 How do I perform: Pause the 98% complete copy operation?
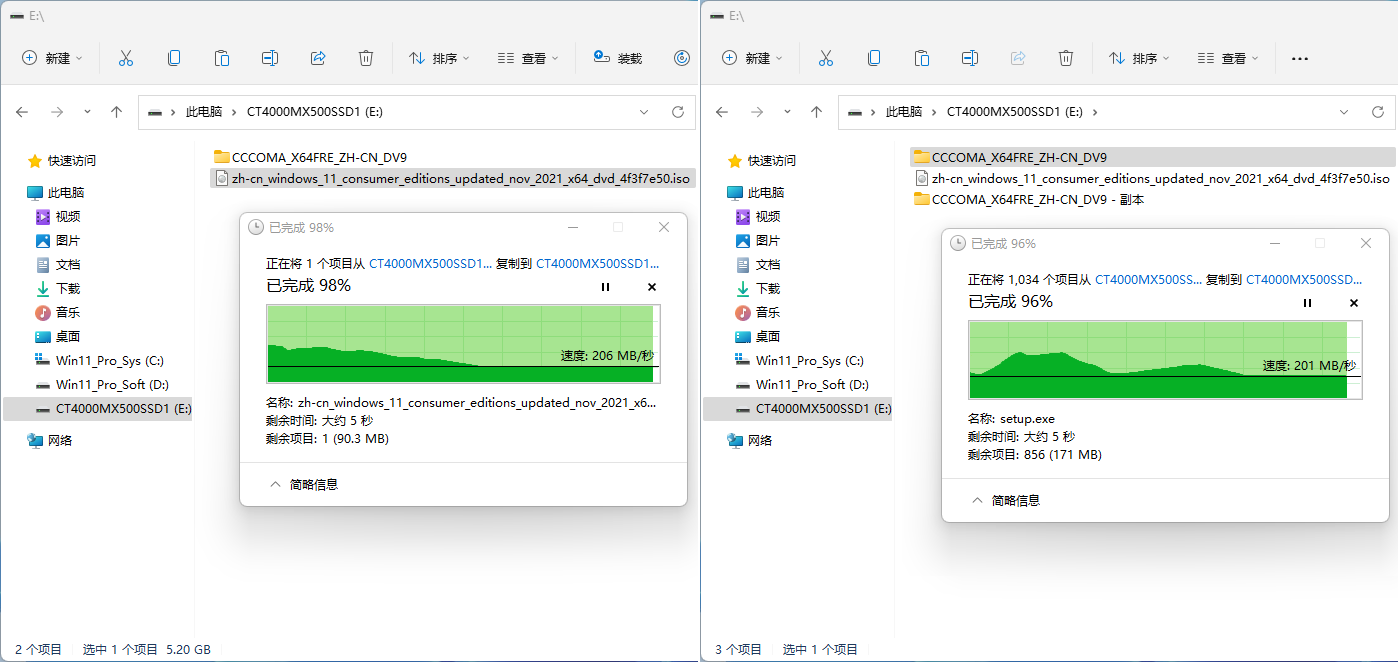605,287
